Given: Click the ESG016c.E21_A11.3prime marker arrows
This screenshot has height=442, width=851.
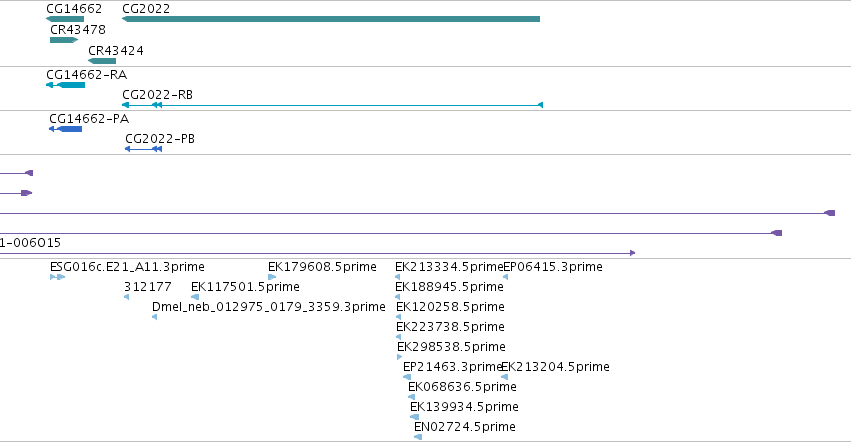Looking at the screenshot, I should [58, 277].
